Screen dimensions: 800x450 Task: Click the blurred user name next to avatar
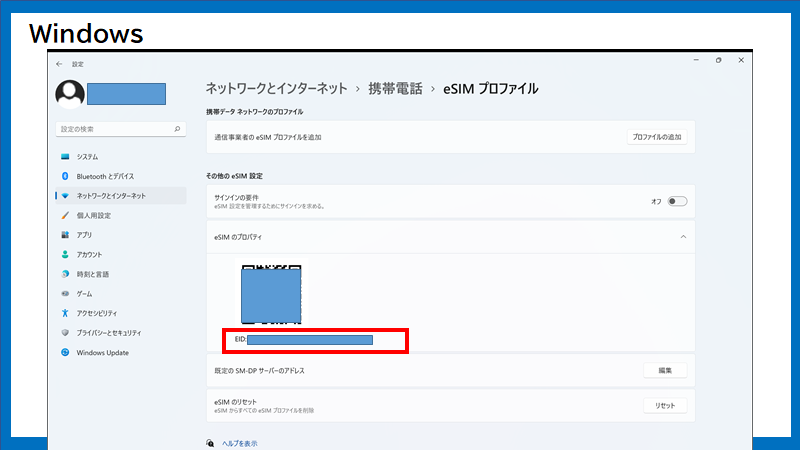pos(127,94)
